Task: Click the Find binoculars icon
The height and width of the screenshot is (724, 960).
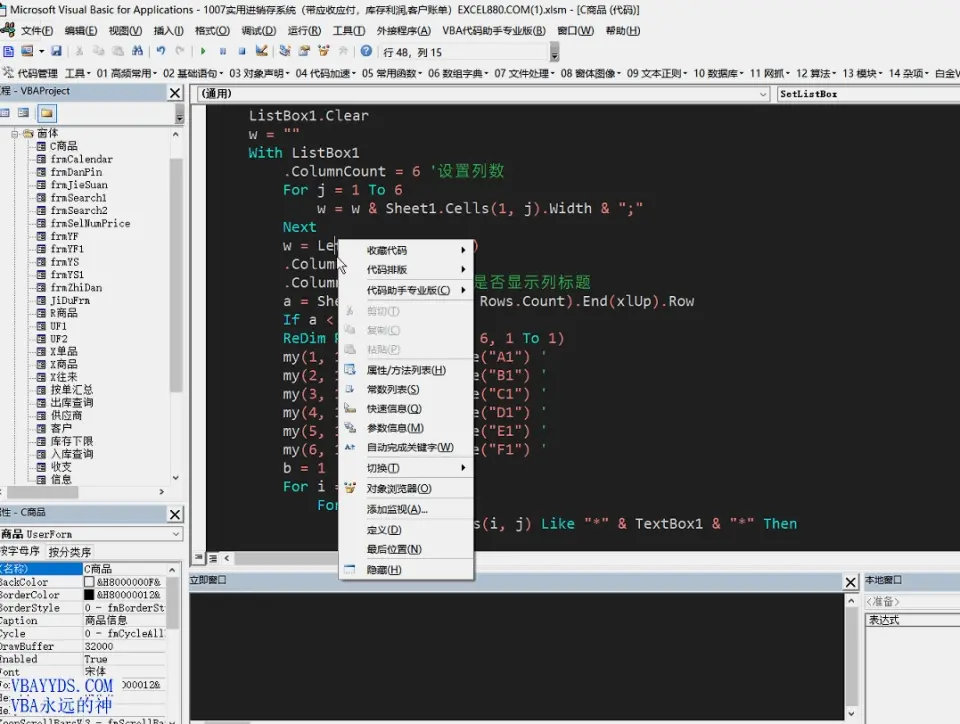Action: [x=137, y=51]
